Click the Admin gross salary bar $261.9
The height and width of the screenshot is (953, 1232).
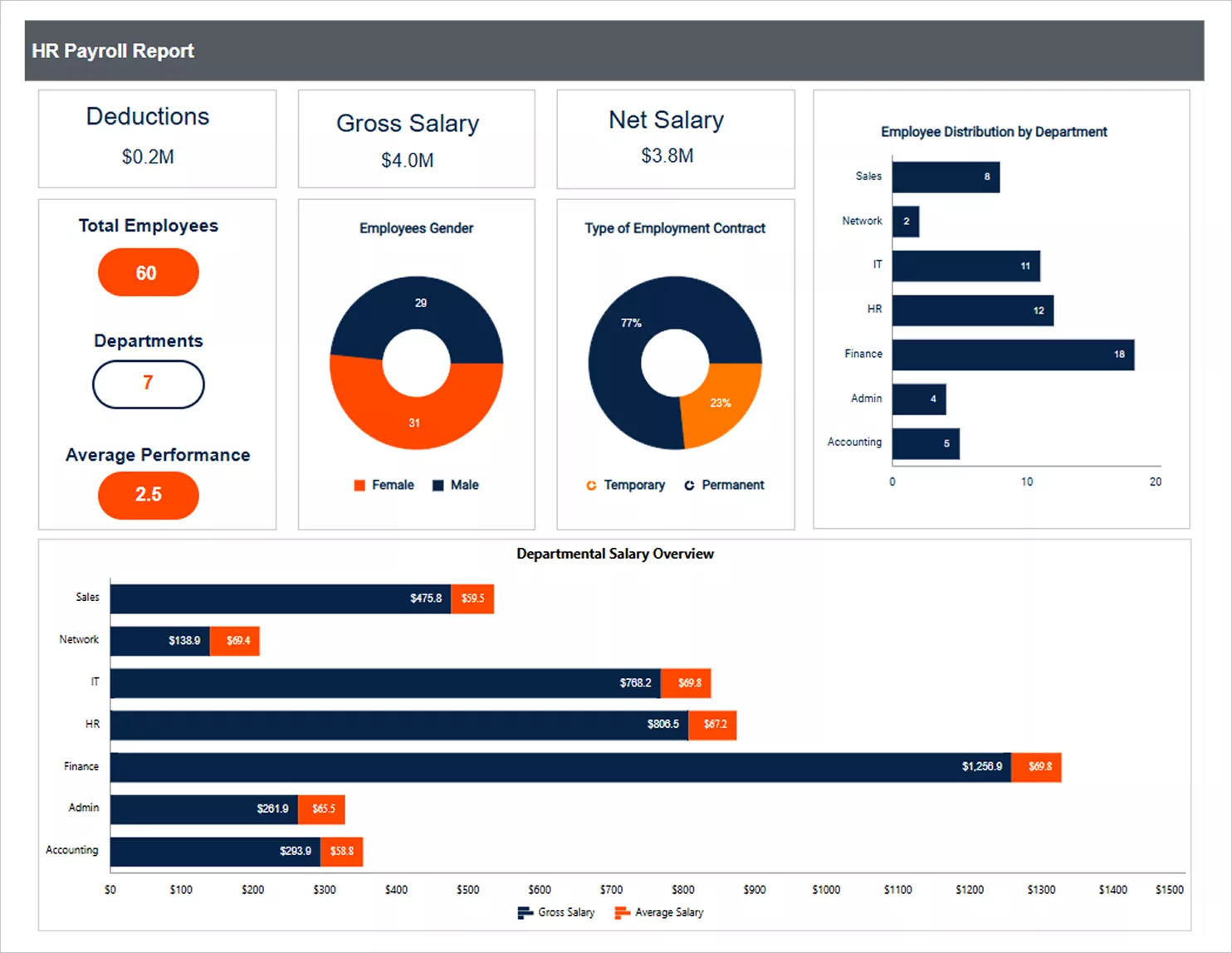(x=204, y=809)
